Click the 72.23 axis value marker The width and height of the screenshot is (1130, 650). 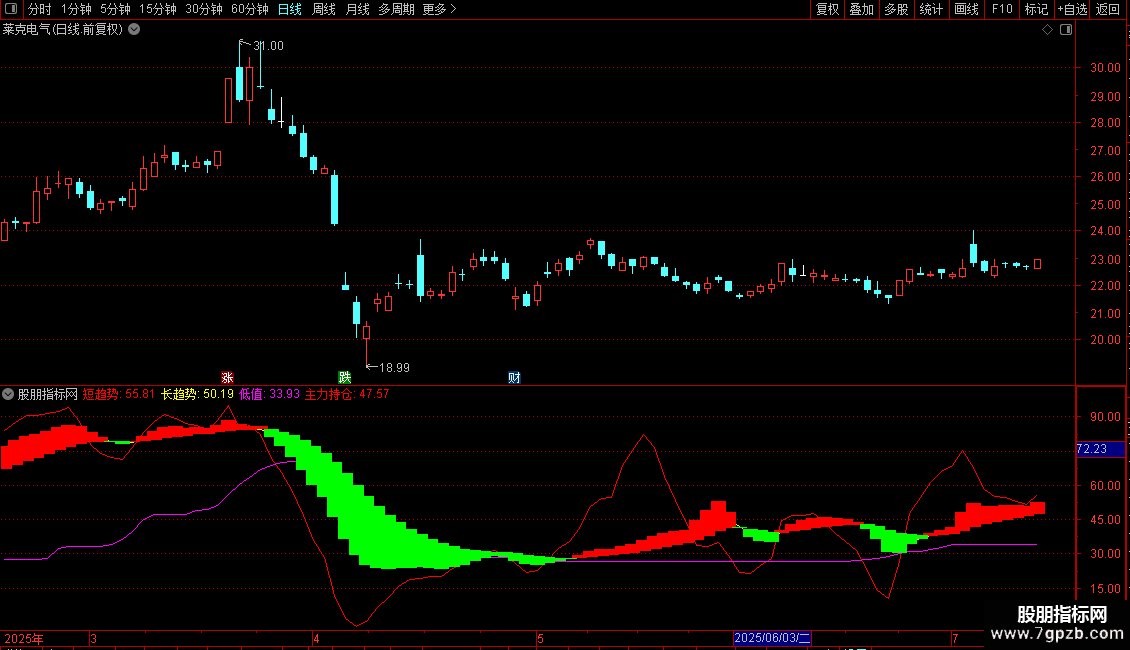click(x=1100, y=449)
